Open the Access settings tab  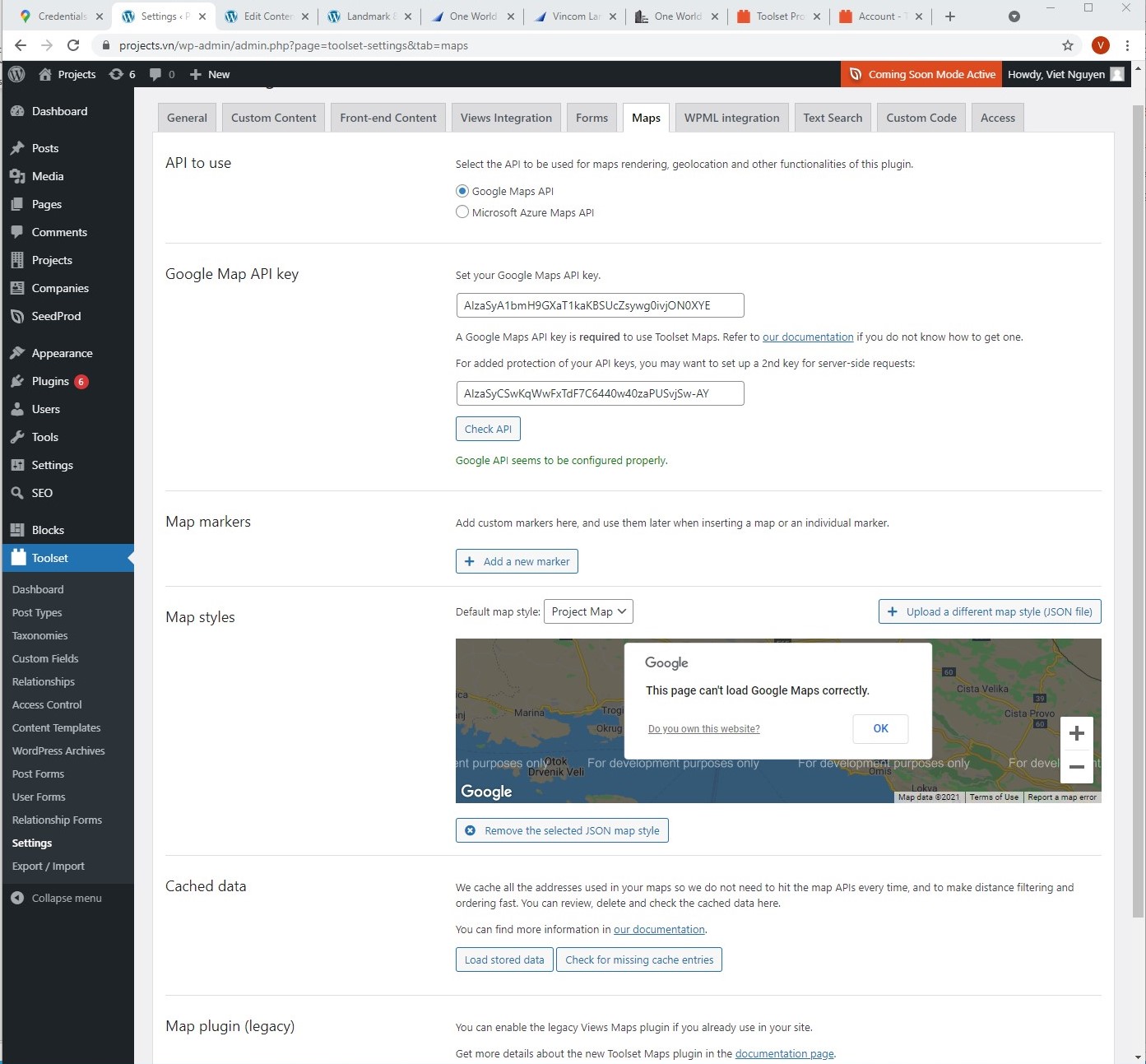pyautogui.click(x=998, y=118)
